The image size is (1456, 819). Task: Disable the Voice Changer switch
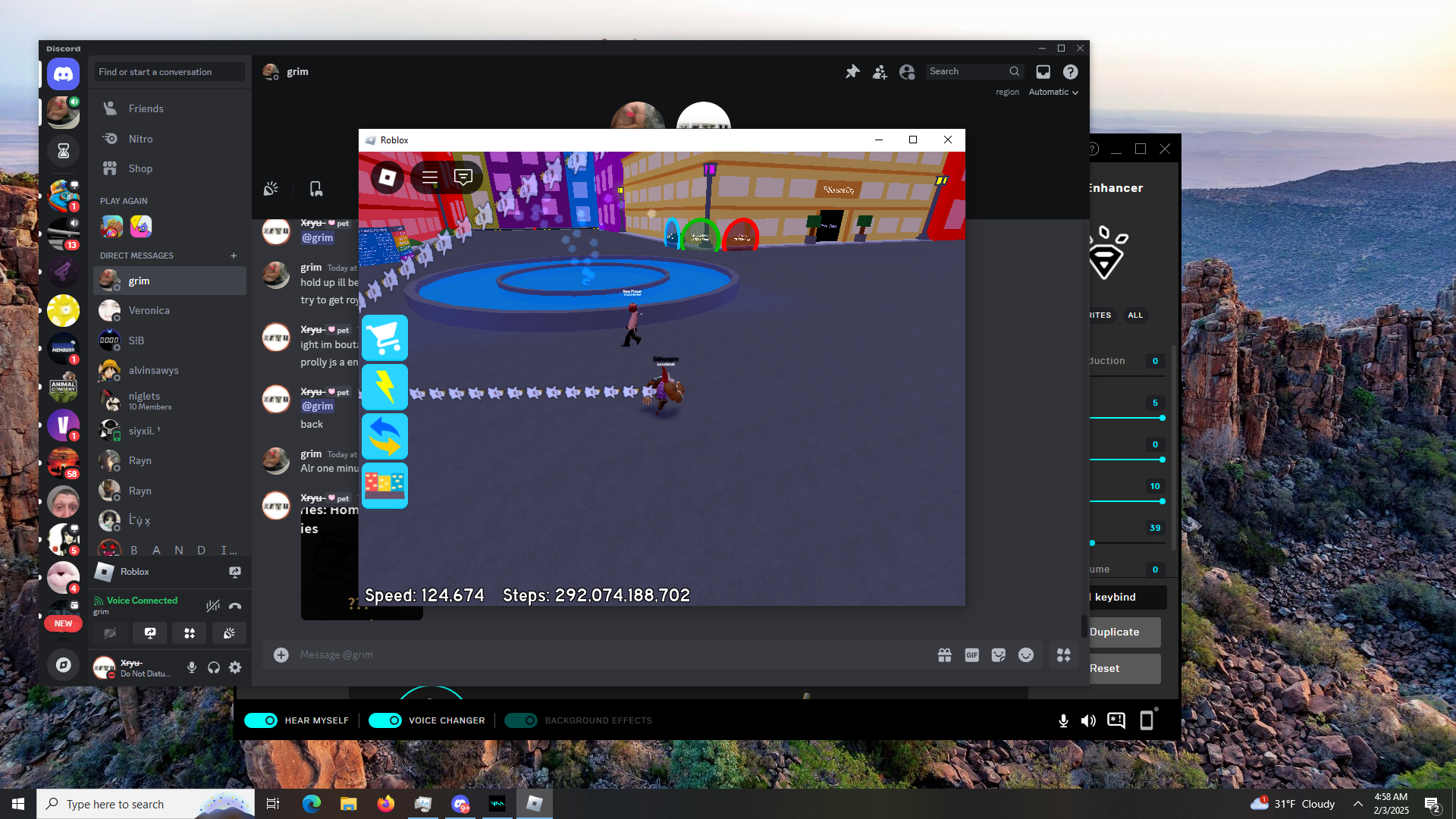384,720
